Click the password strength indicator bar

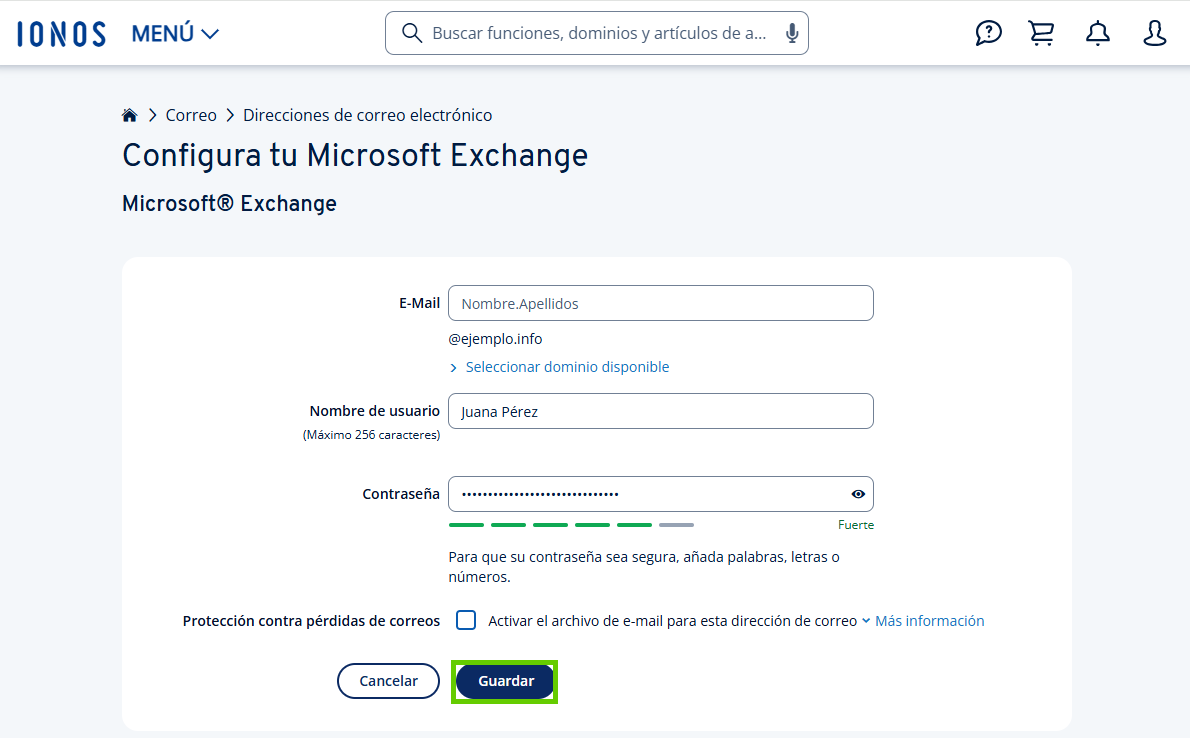(x=571, y=524)
